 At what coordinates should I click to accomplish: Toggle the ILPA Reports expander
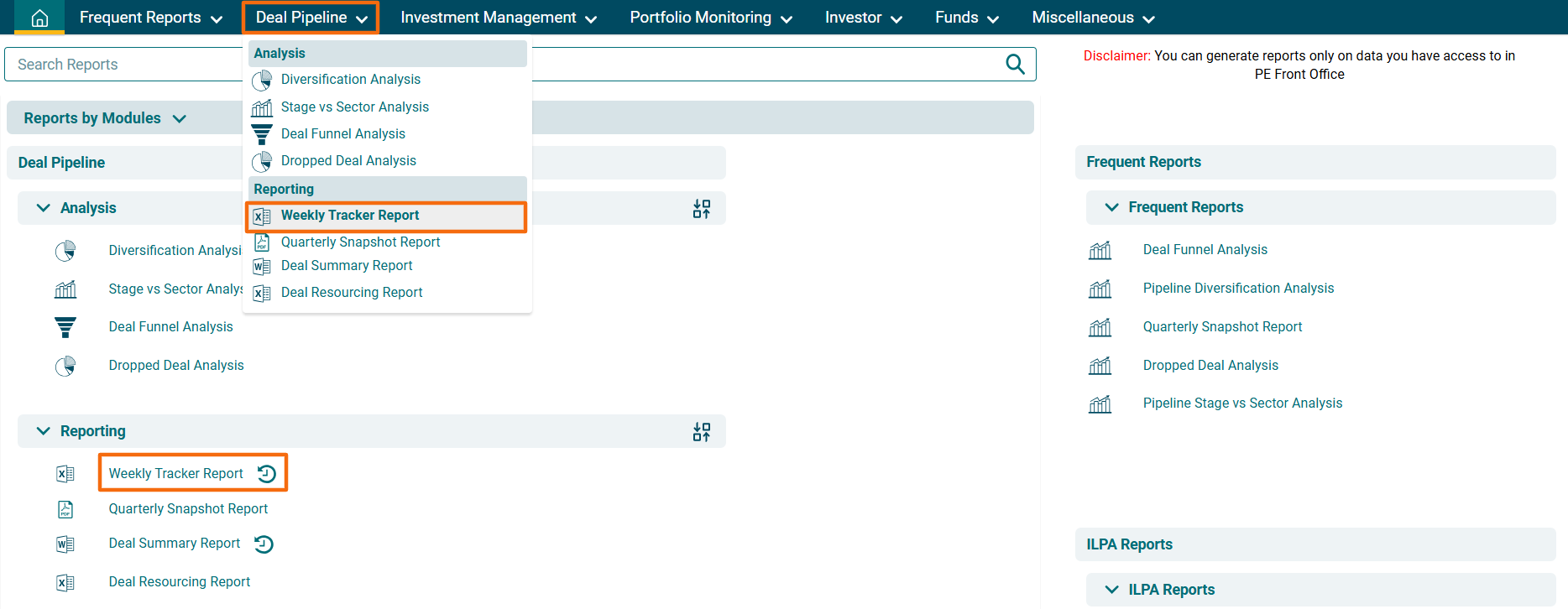tap(1112, 590)
